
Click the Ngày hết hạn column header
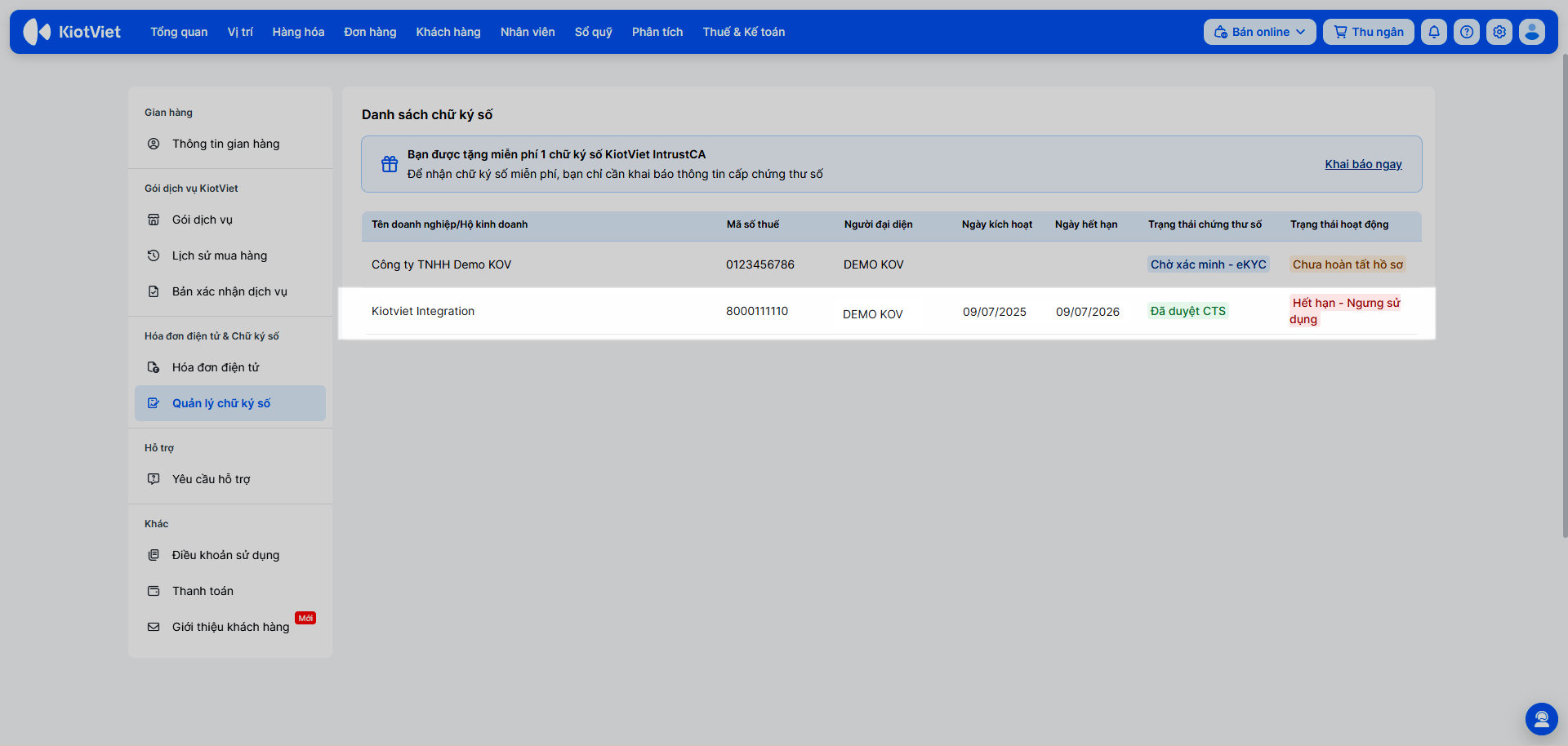click(x=1086, y=224)
